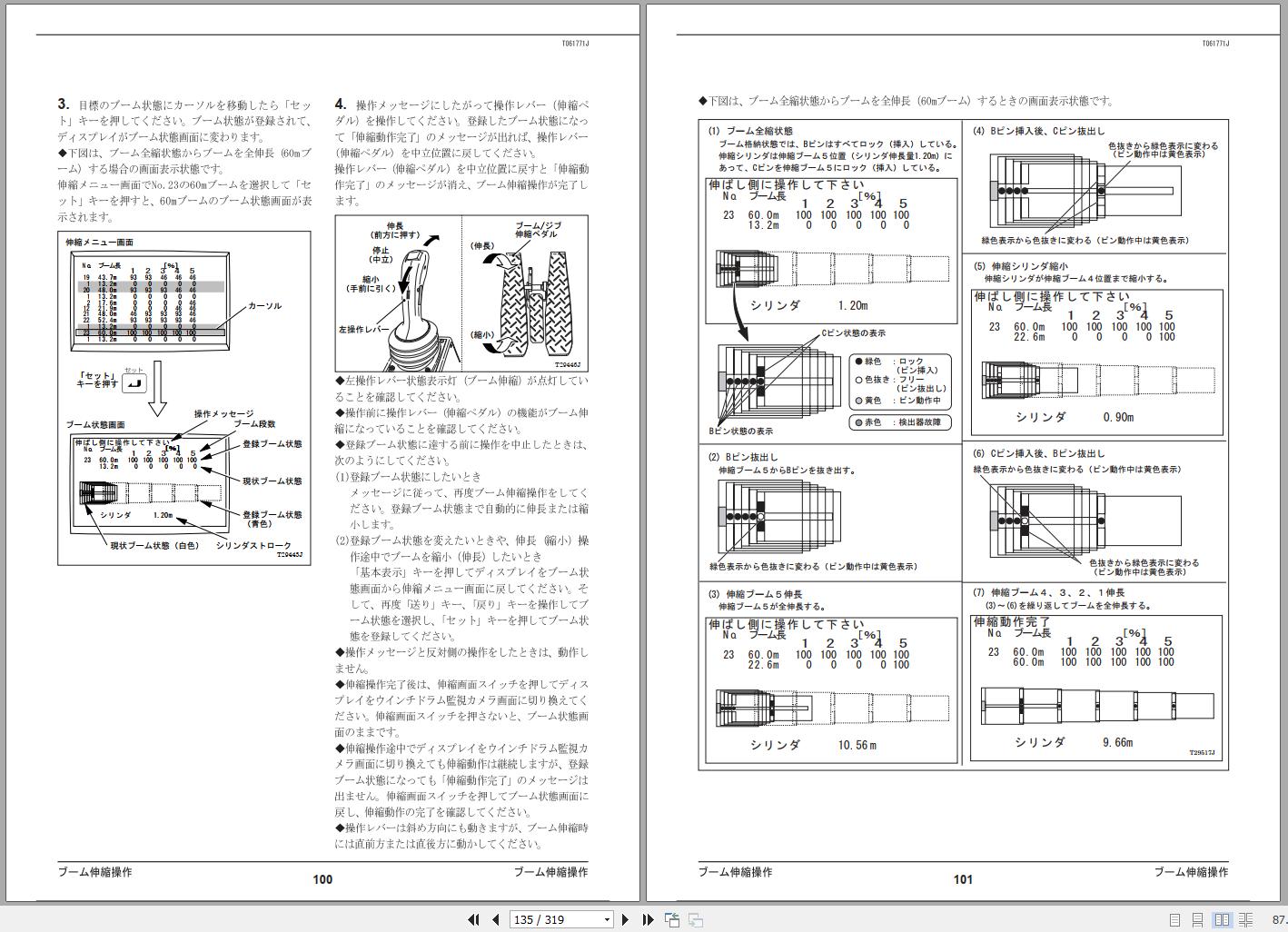1288x932 pixels.
Task: Switch to single page view layout
Action: [1174, 919]
